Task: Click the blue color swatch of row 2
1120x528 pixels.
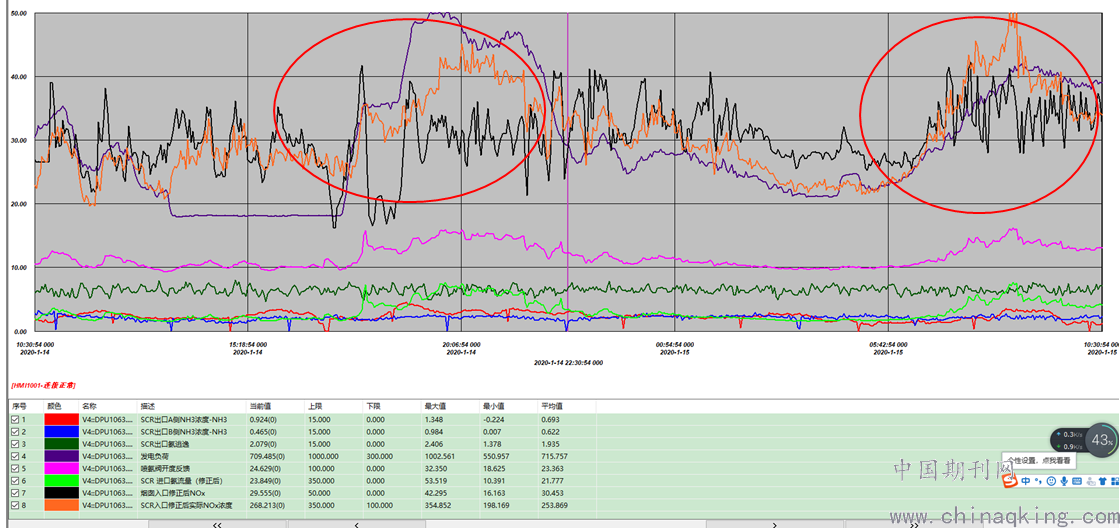Action: click(61, 432)
